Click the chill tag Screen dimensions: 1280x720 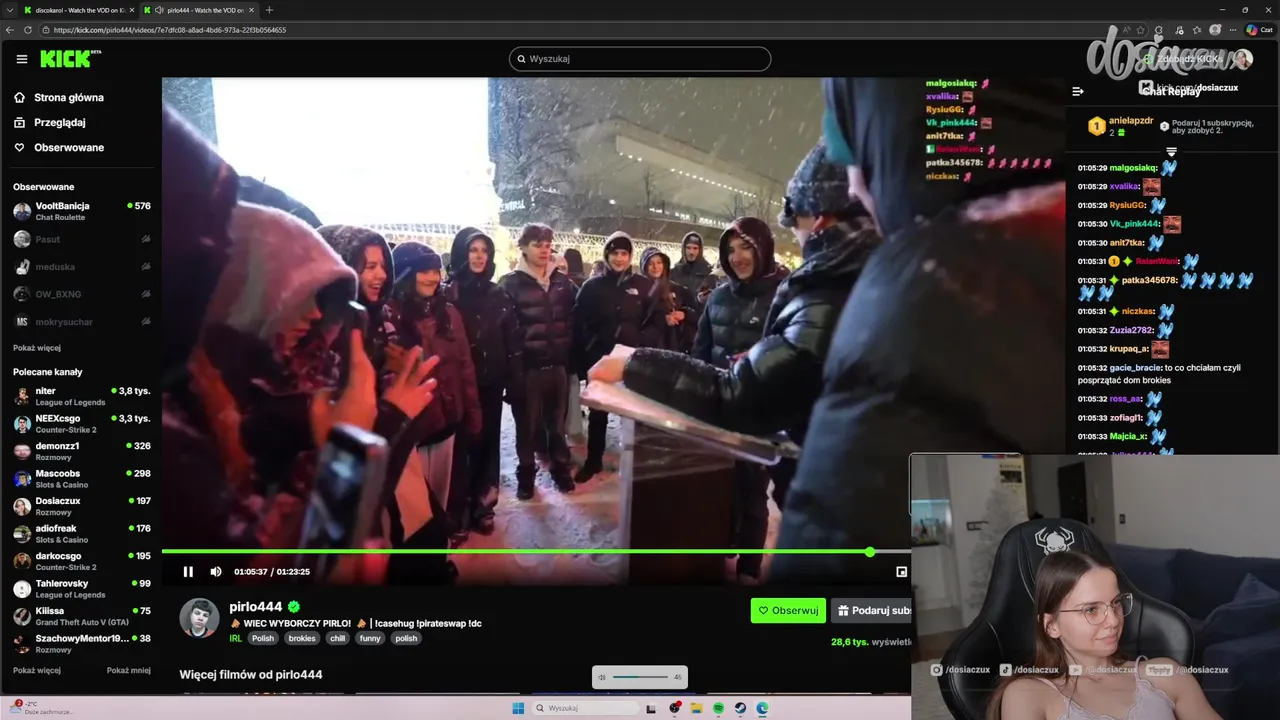tap(337, 638)
